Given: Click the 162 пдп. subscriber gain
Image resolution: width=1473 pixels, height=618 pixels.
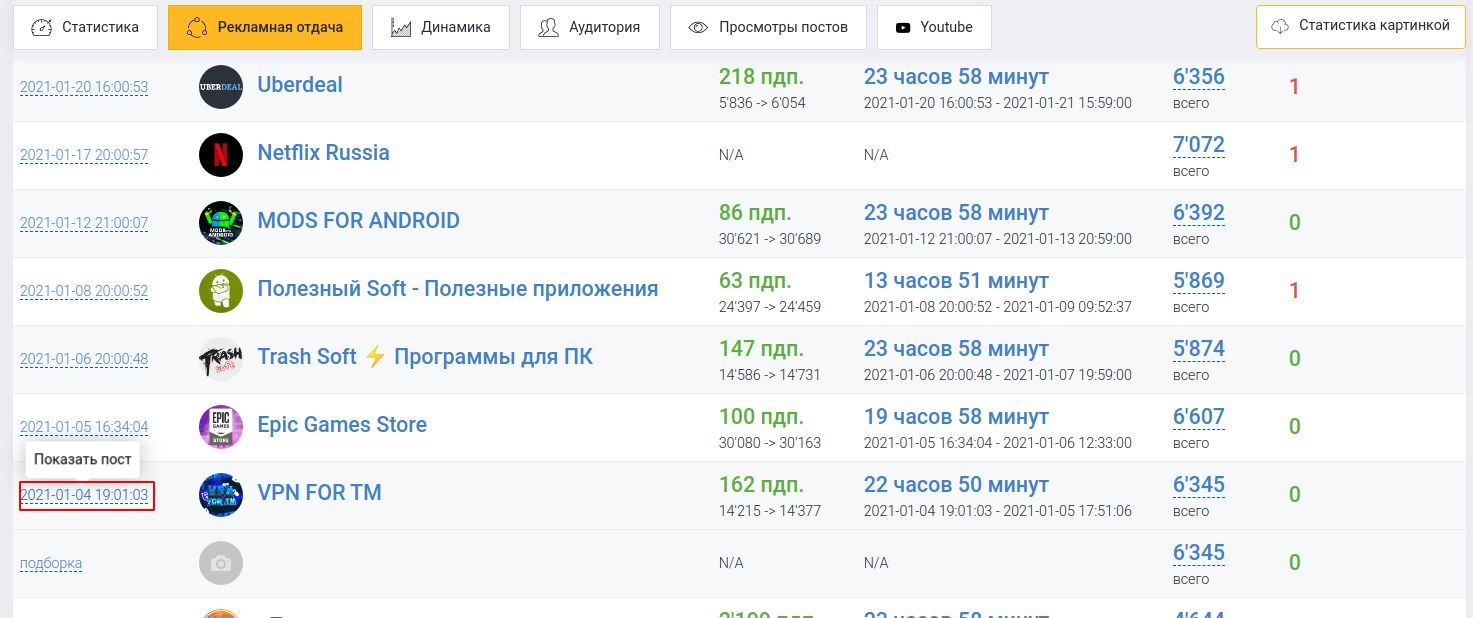Looking at the screenshot, I should [x=761, y=485].
